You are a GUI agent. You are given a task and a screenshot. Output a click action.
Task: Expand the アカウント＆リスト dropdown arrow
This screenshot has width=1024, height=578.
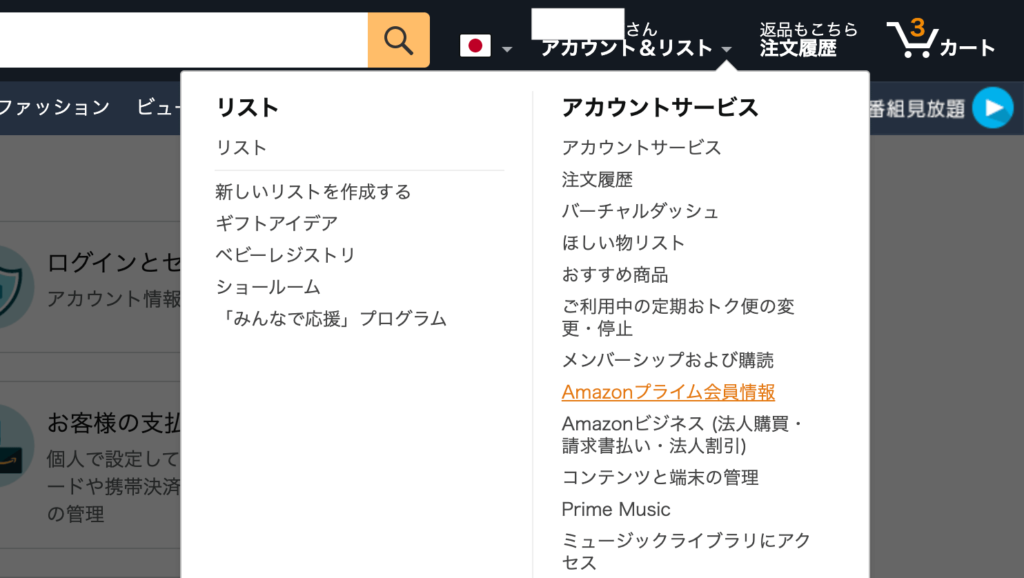tap(727, 49)
